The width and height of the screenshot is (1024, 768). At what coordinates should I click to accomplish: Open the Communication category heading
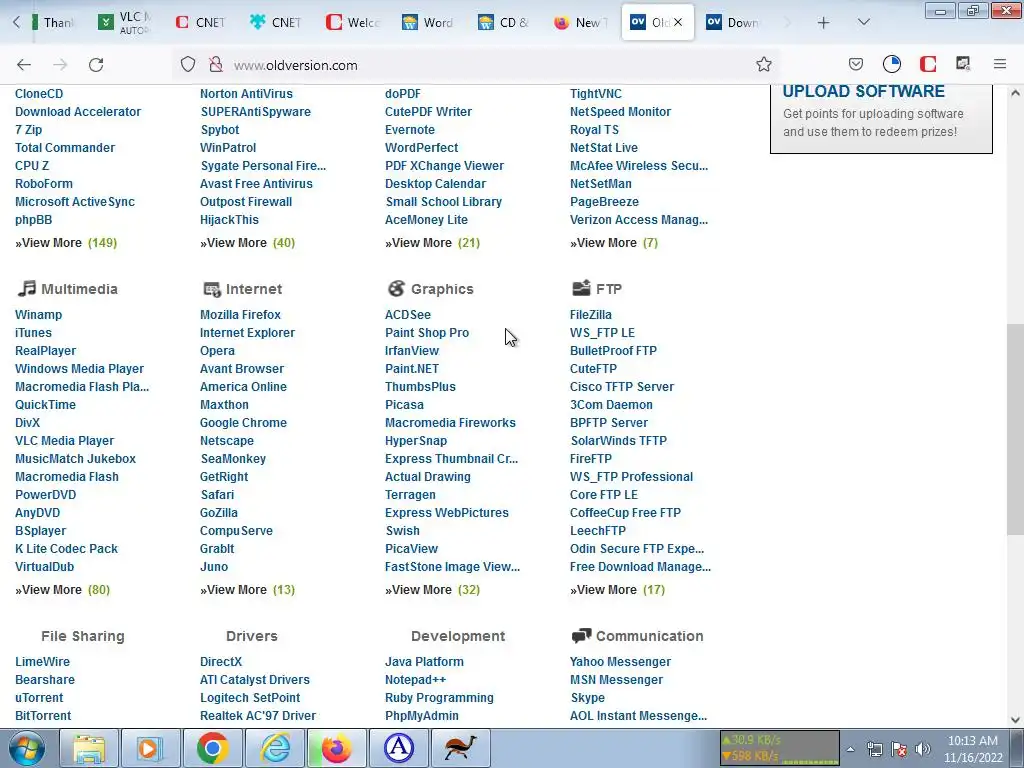[x=649, y=636]
